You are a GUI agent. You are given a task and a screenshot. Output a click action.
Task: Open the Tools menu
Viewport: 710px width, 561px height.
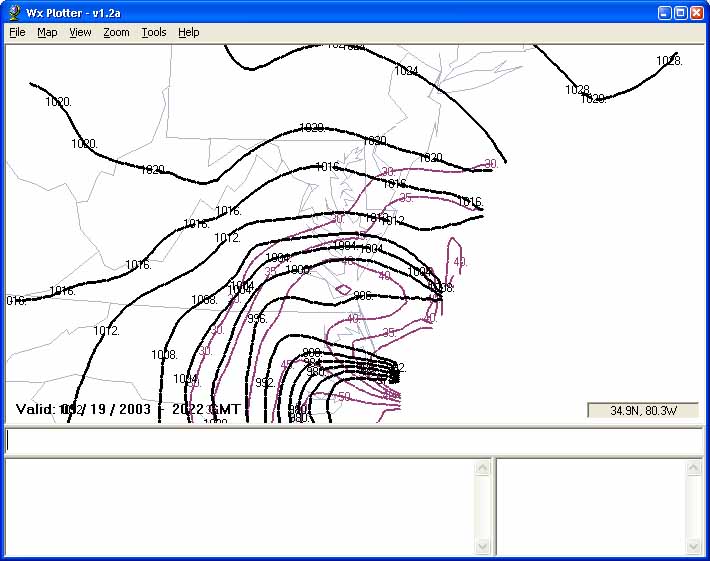[x=153, y=32]
